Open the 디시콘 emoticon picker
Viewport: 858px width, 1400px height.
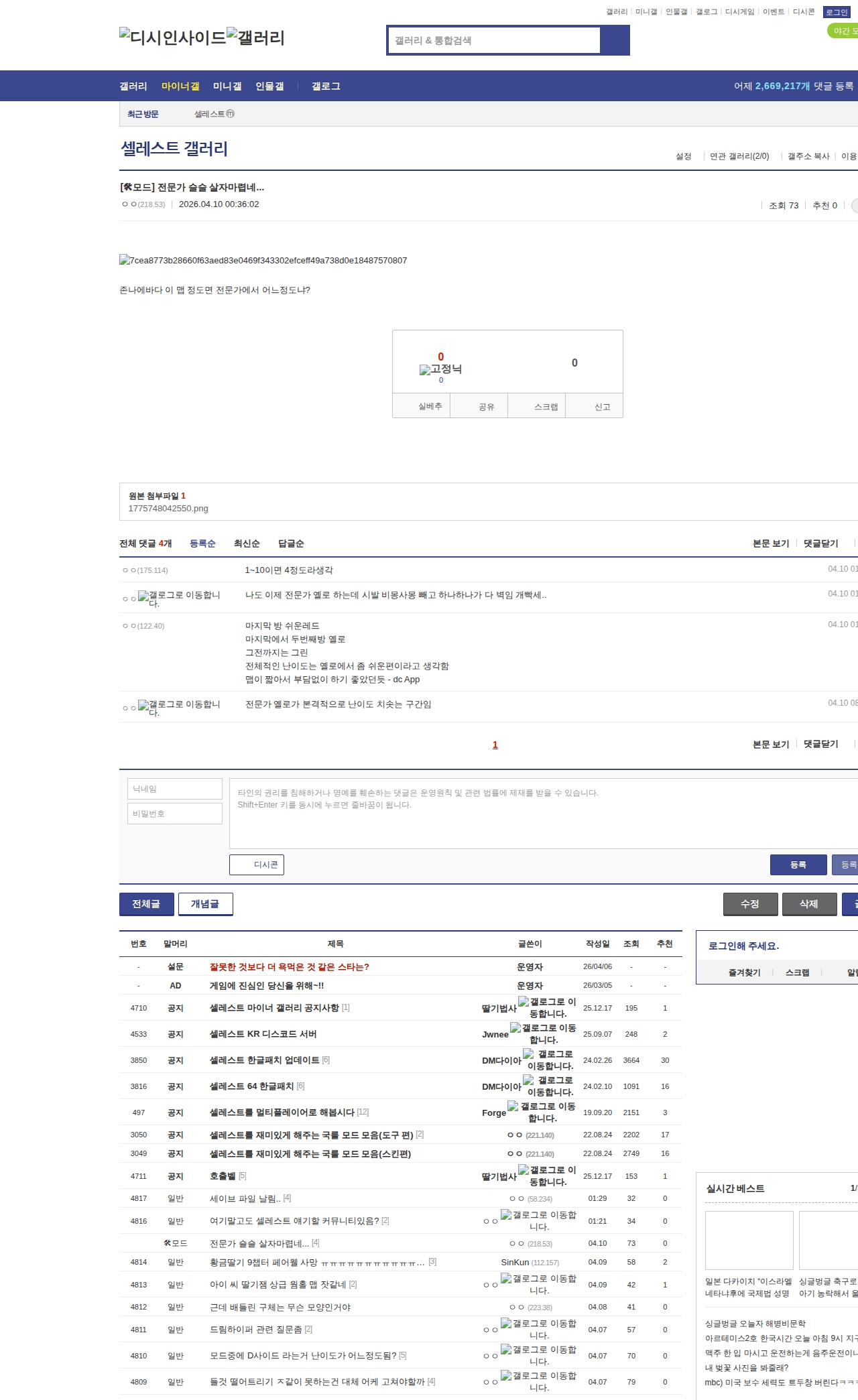(x=257, y=865)
